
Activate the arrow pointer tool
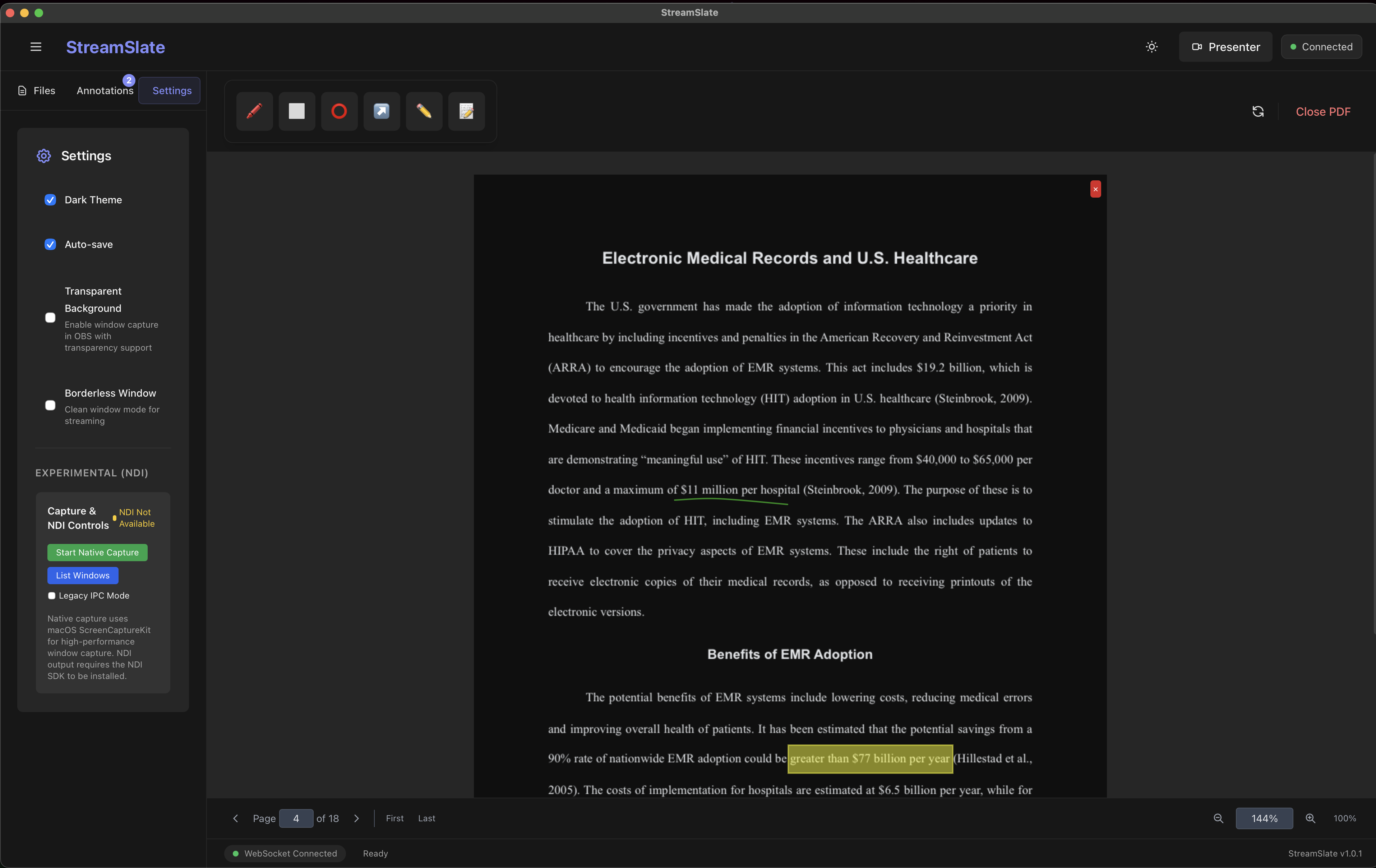click(381, 111)
